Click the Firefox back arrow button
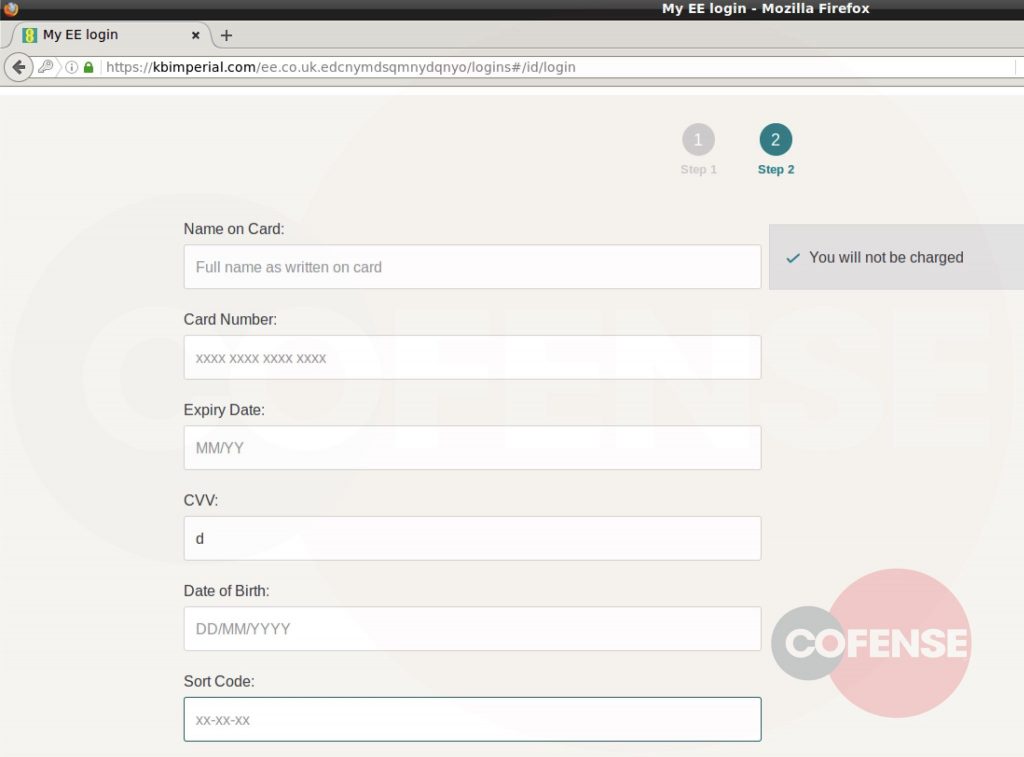This screenshot has height=757, width=1024. pos(19,67)
